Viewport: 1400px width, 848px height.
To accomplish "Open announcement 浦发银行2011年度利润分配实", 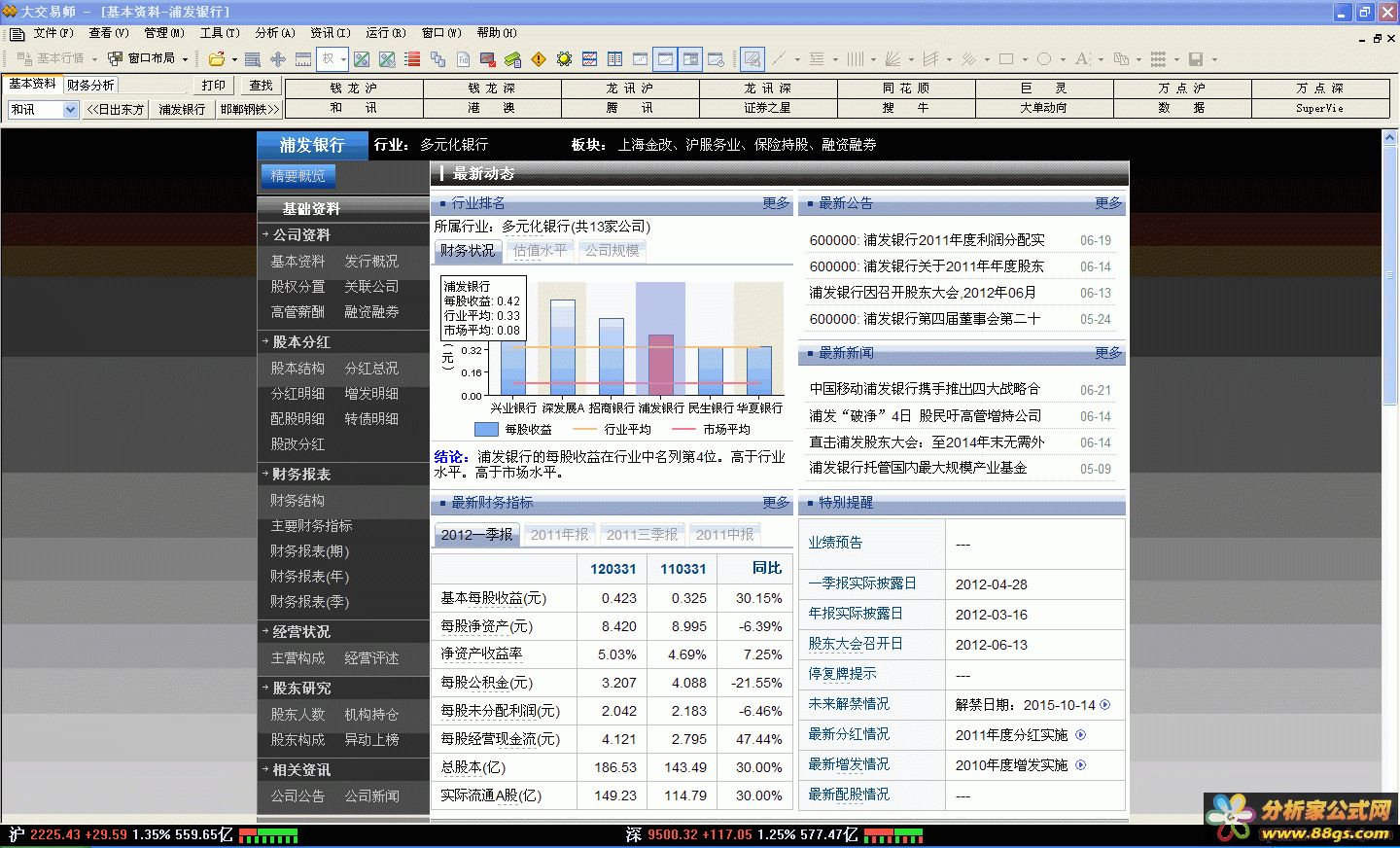I will pyautogui.click(x=927, y=240).
